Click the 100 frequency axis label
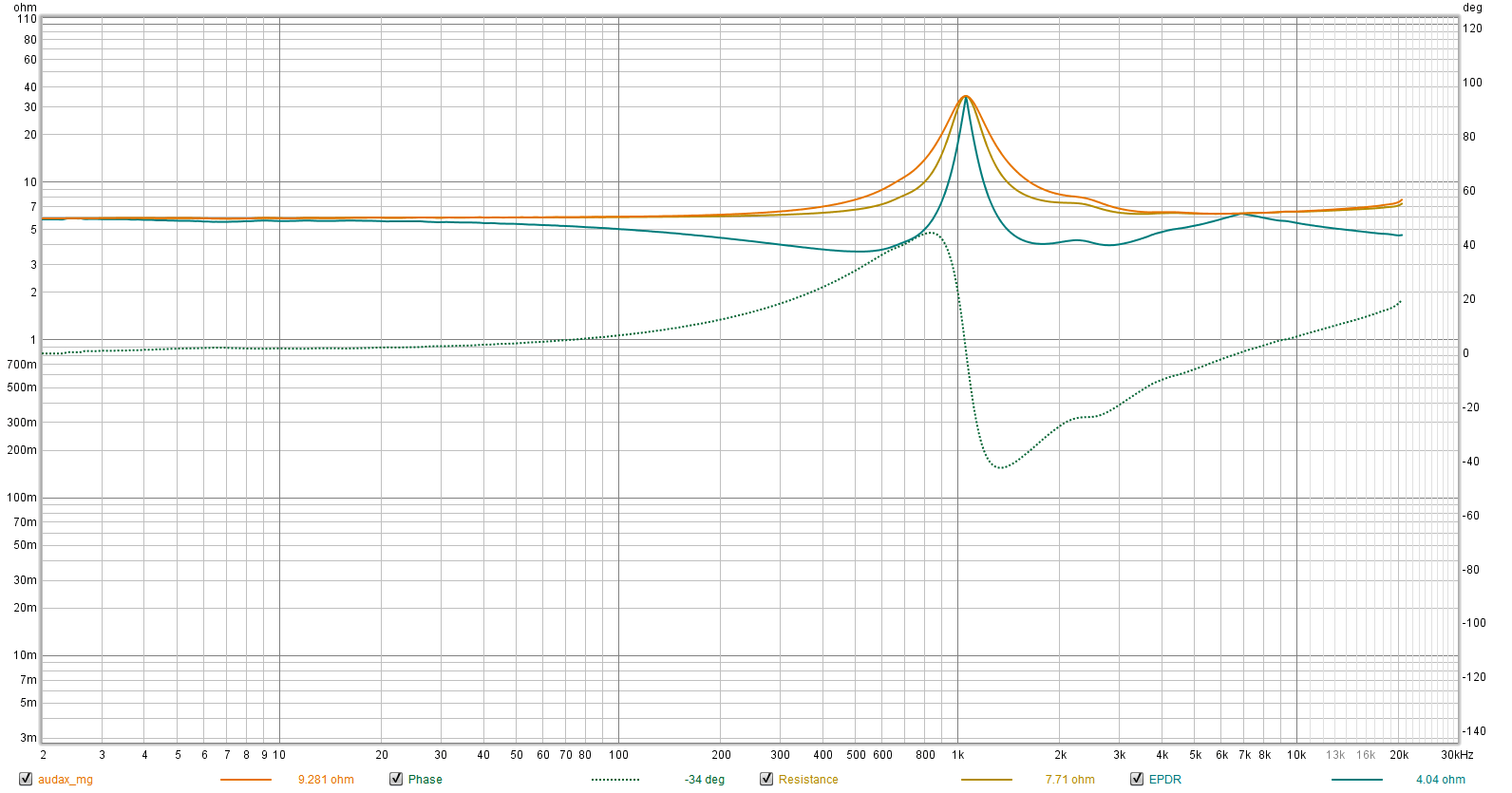The height and width of the screenshot is (793, 1512). coord(618,755)
